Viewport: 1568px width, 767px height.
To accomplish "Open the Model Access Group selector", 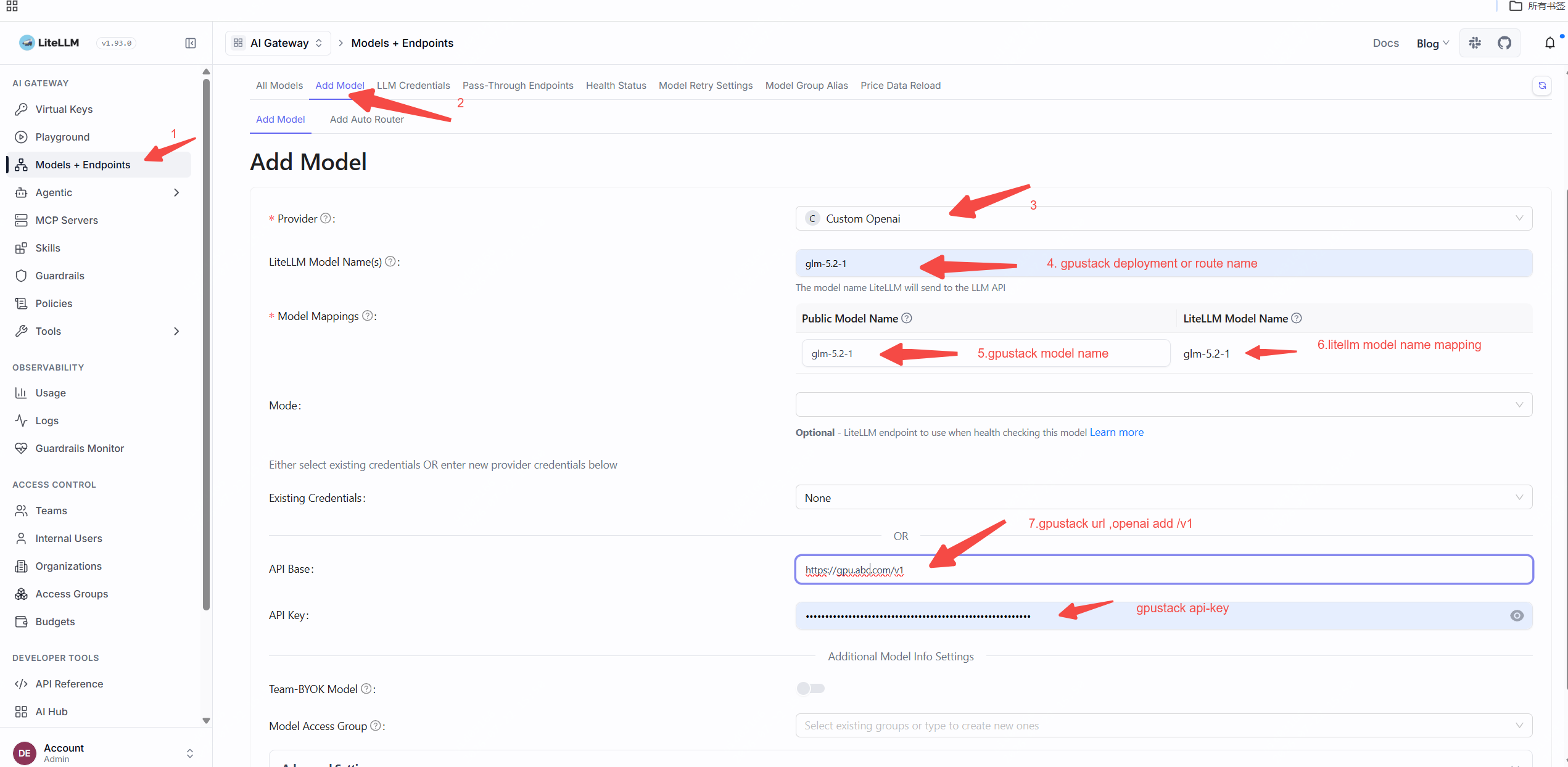I will coord(1163,725).
